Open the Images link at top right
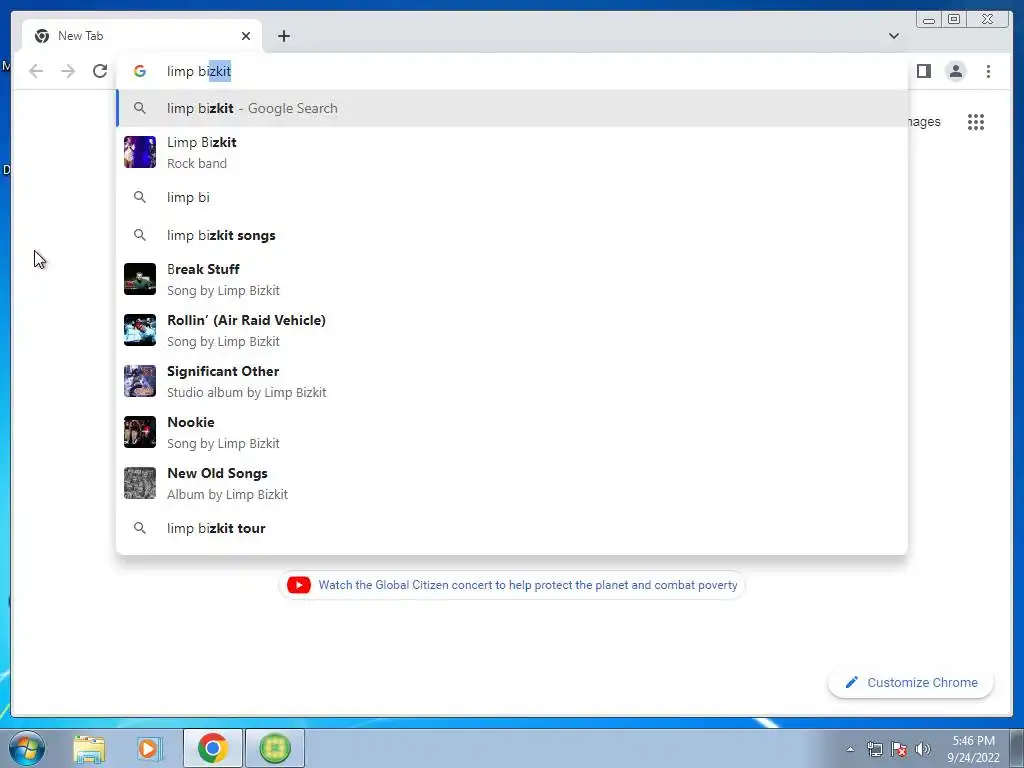Screen dimensions: 1024x768 [924, 122]
